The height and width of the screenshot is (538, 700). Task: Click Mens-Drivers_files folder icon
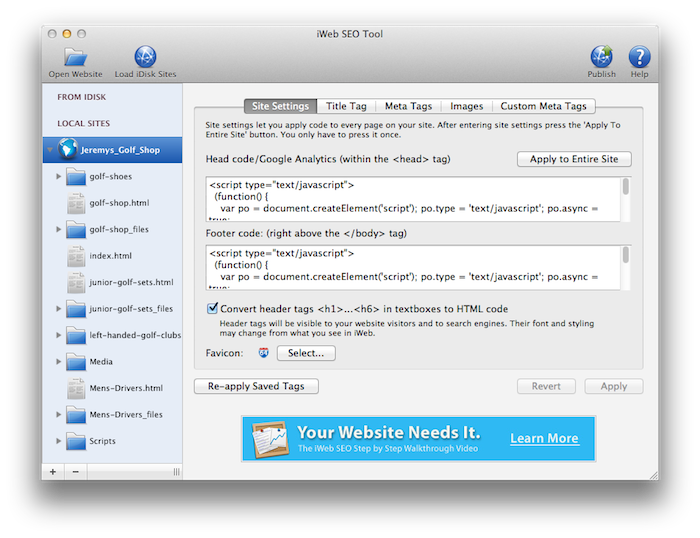coord(76,415)
